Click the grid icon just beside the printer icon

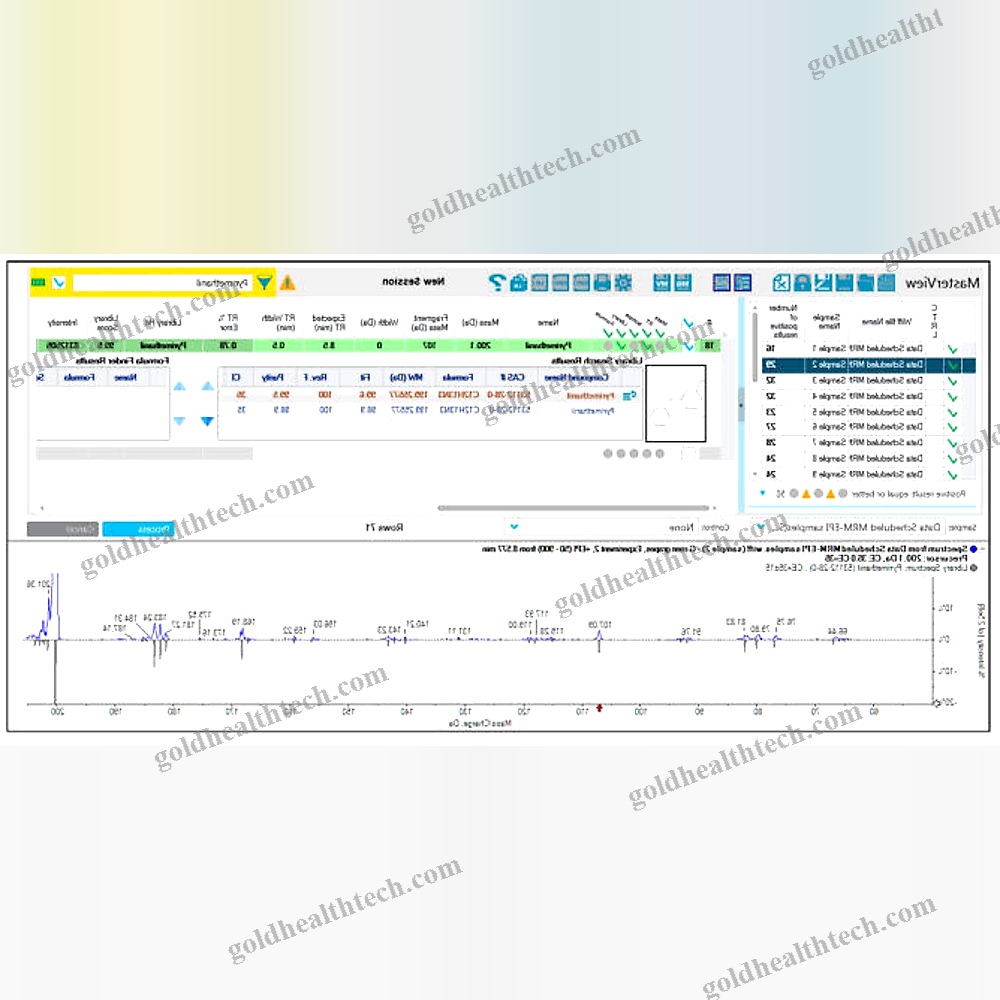581,283
